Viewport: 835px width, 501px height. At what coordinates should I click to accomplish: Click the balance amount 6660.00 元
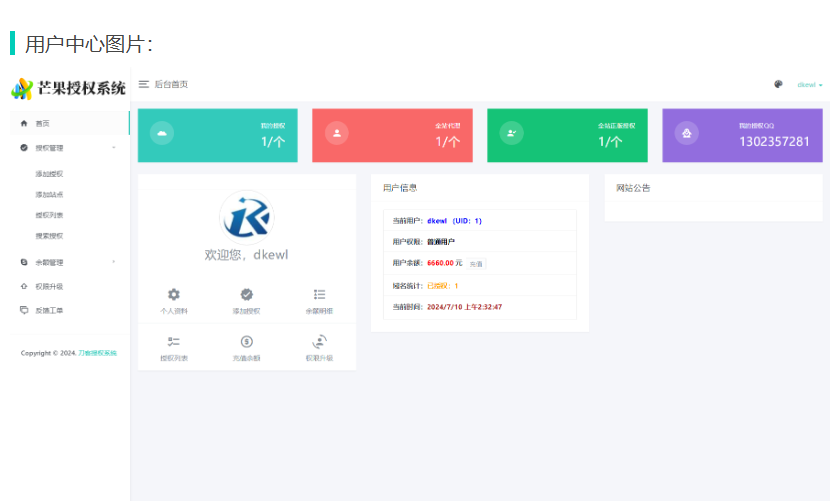[445, 263]
